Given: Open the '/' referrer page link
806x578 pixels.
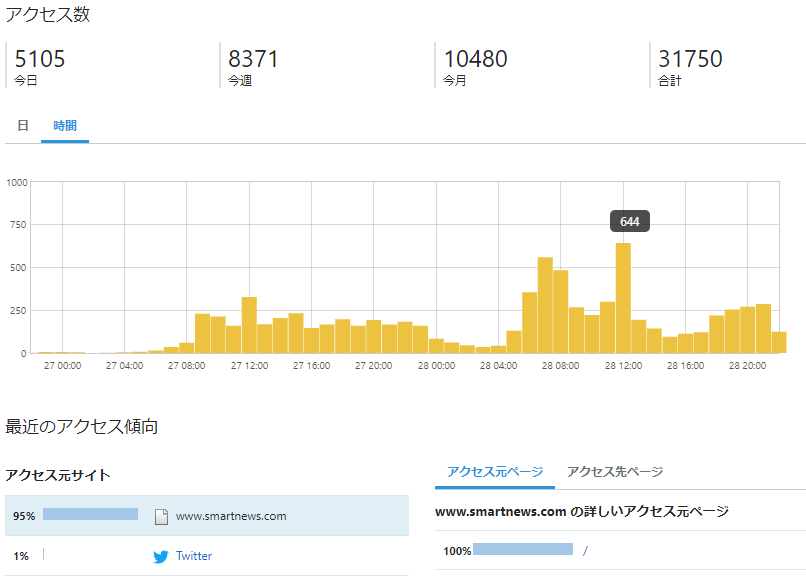Looking at the screenshot, I should pyautogui.click(x=585, y=551).
